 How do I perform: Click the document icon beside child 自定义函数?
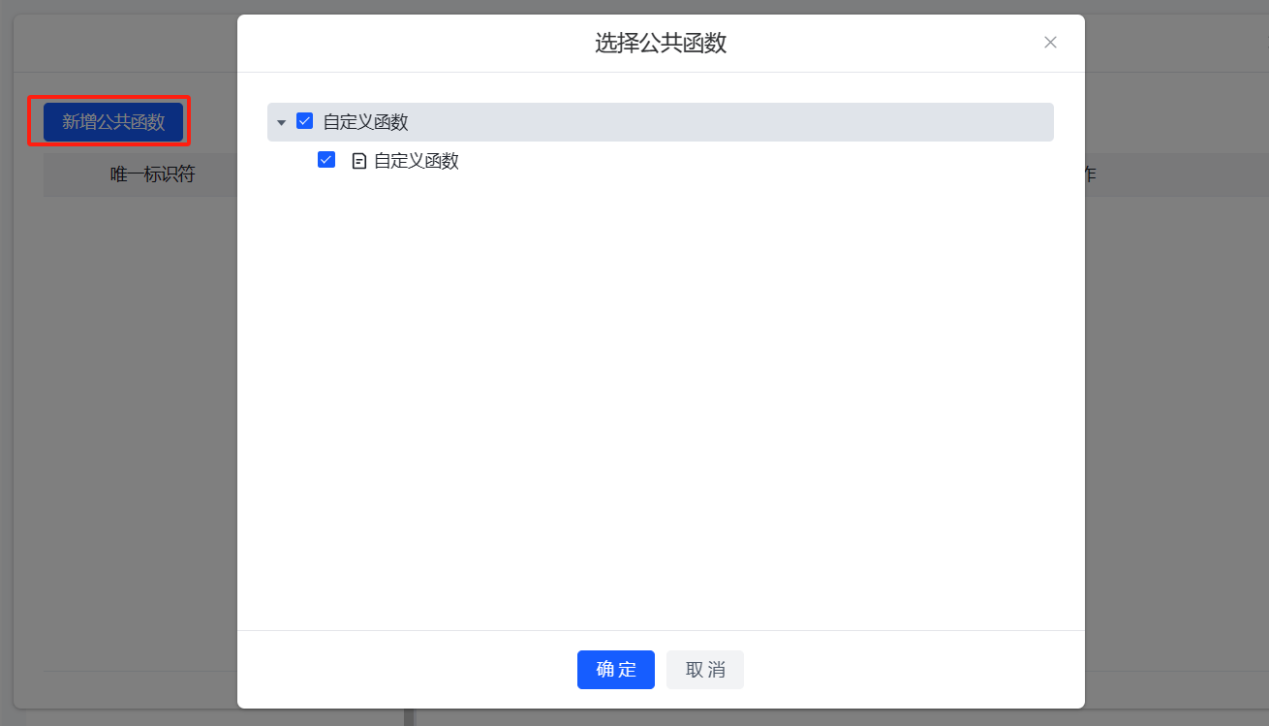(359, 161)
